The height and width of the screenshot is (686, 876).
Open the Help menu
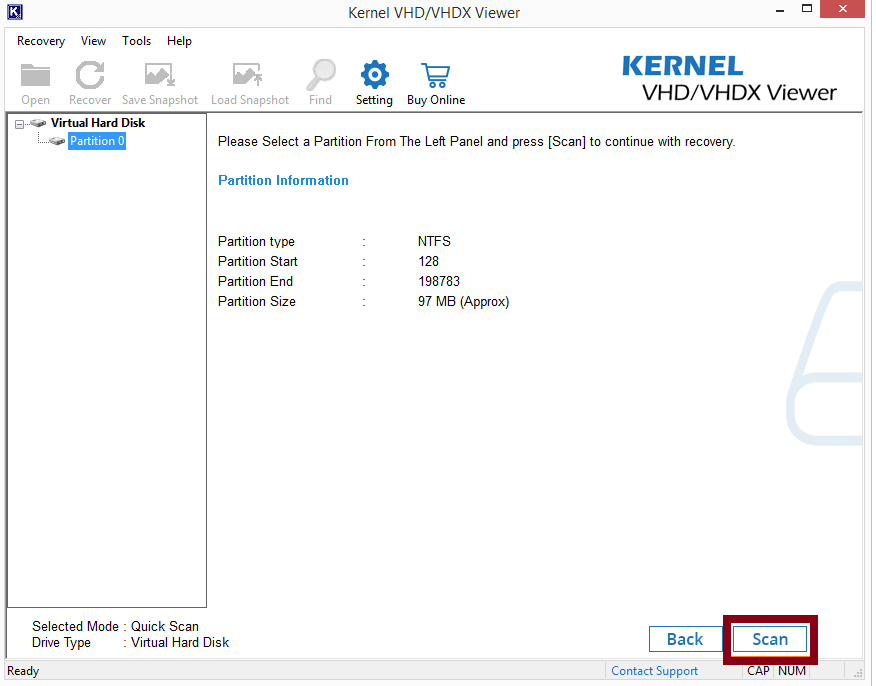[179, 41]
